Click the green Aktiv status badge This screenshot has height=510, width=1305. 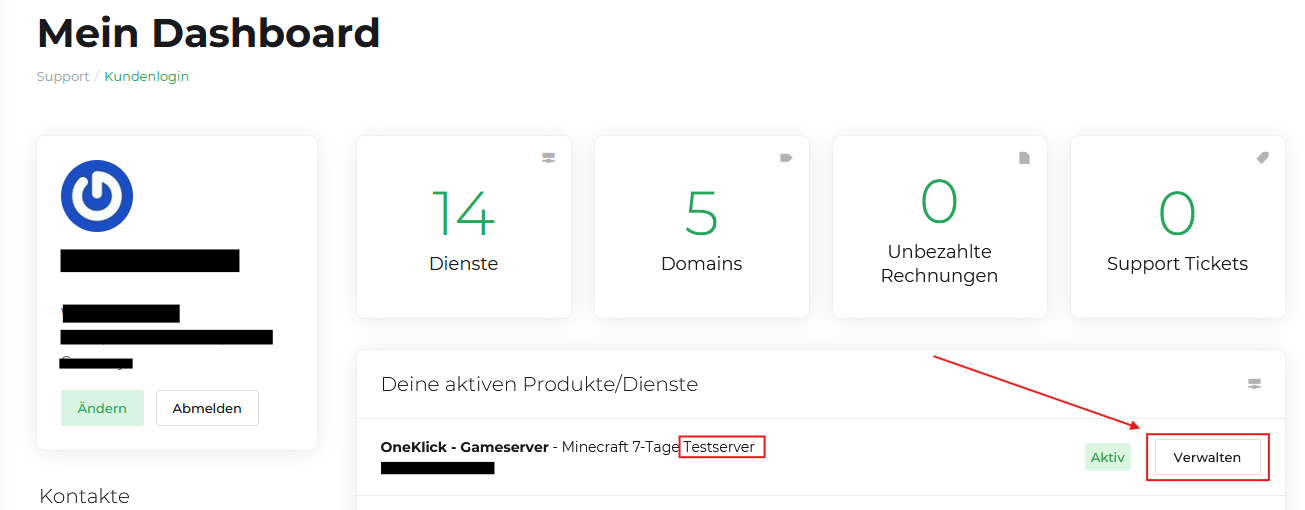[1107, 458]
